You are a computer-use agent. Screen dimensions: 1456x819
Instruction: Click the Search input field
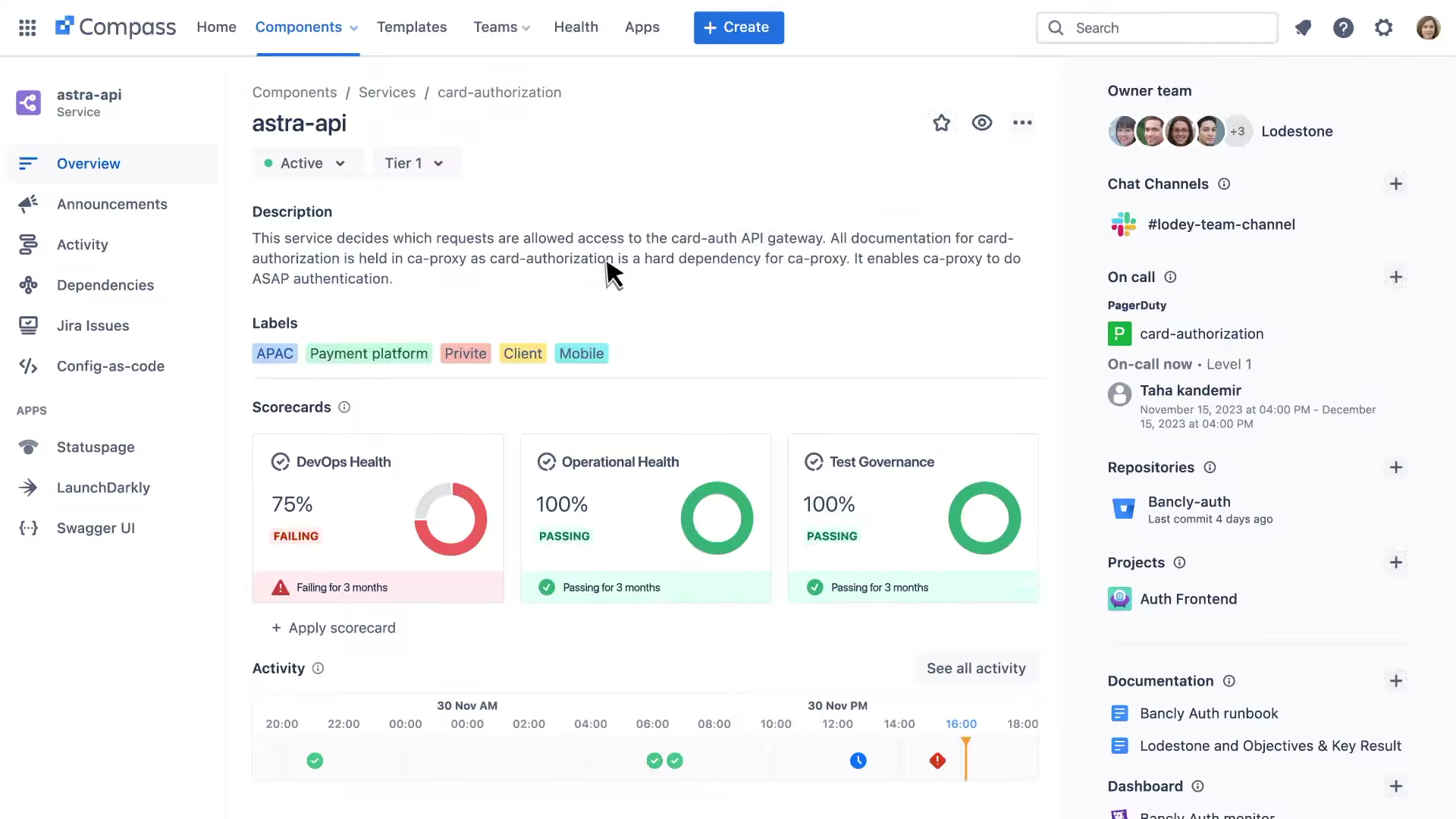1156,28
